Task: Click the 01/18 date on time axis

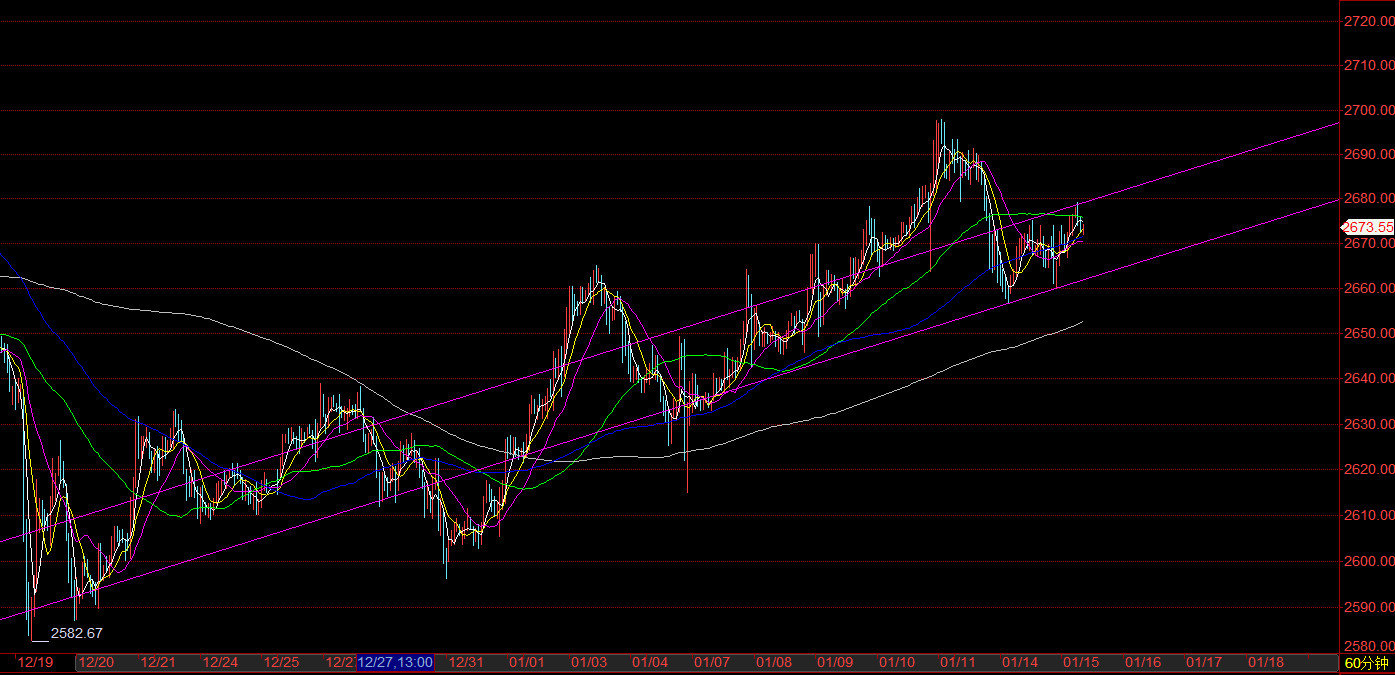Action: pyautogui.click(x=1265, y=662)
